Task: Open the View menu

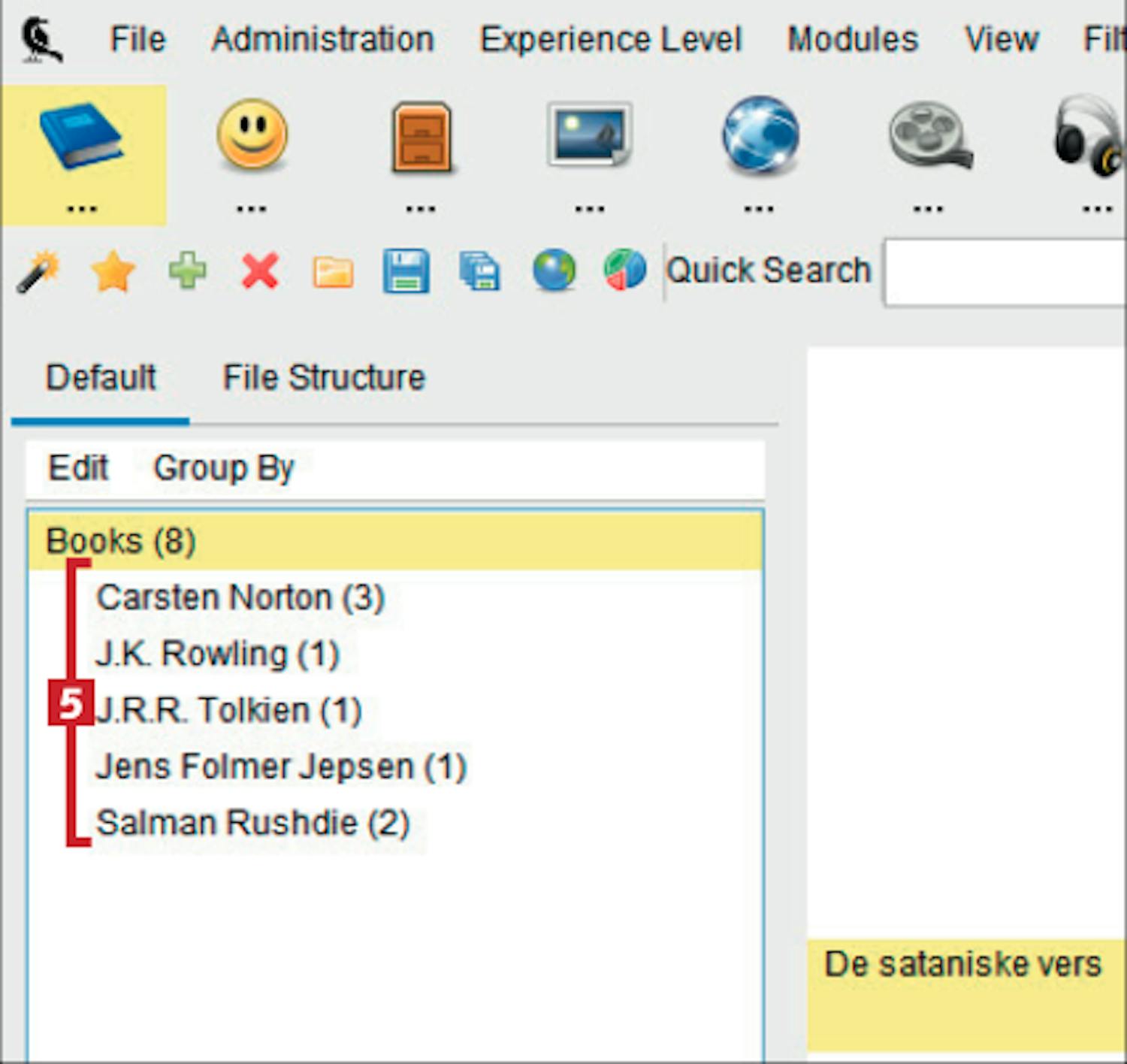Action: pyautogui.click(x=1002, y=39)
